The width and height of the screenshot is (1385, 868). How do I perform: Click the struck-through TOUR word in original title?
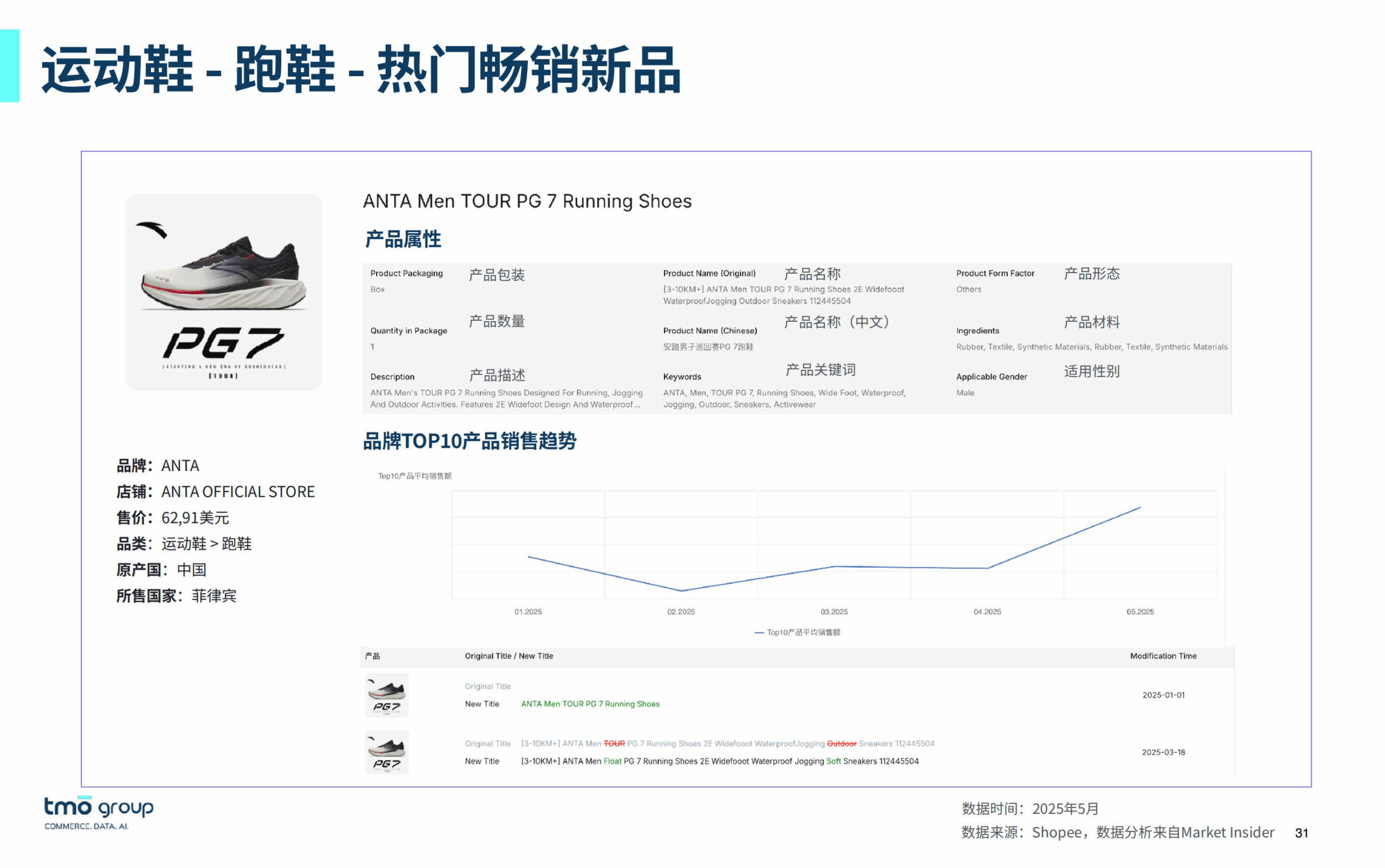pos(614,744)
